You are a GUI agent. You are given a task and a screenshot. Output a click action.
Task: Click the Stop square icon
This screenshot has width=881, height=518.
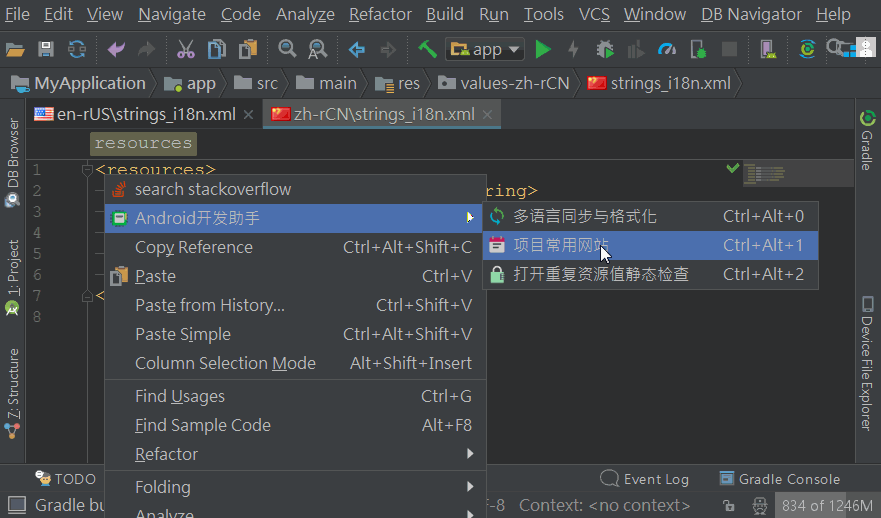pos(729,49)
